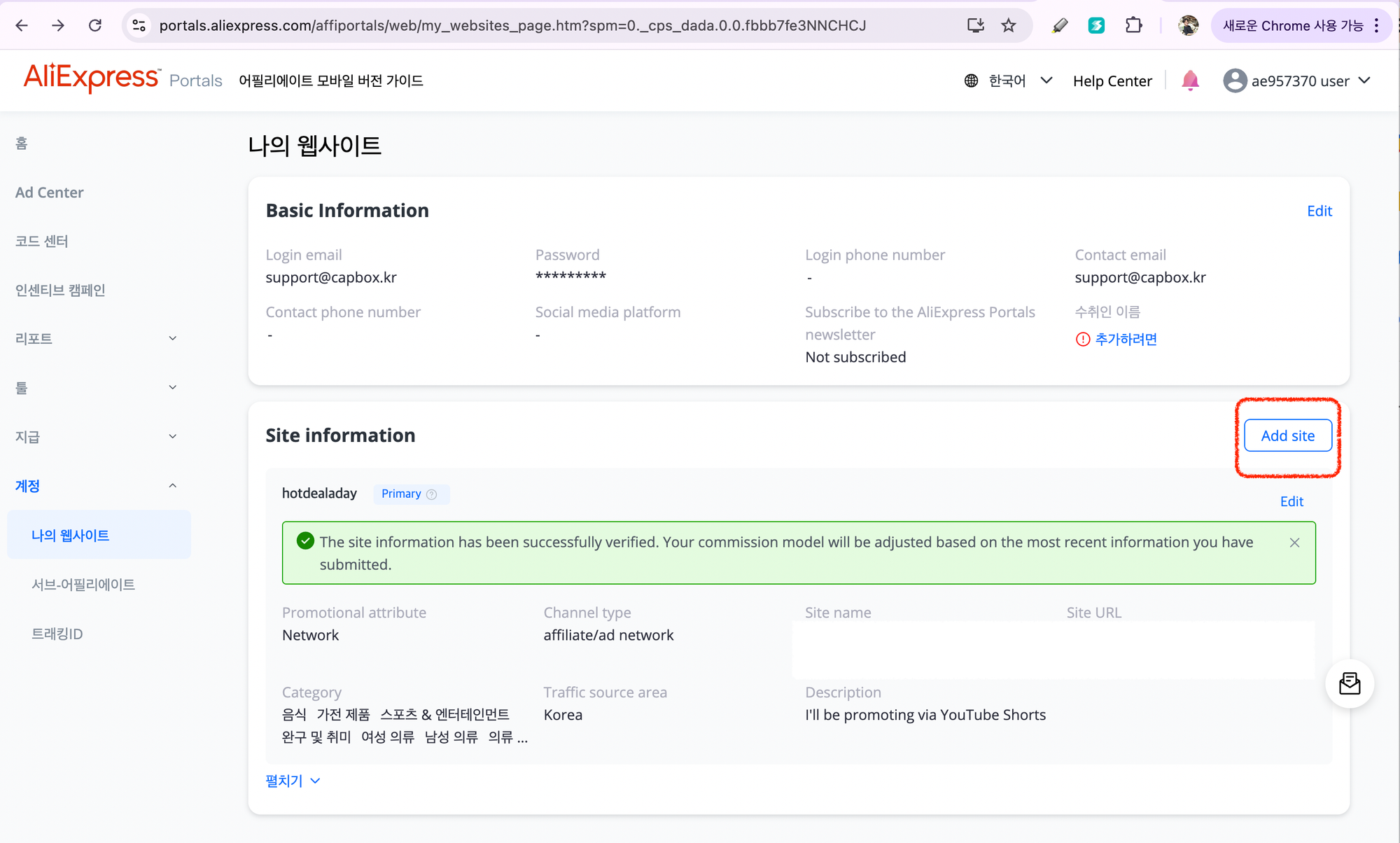Open the teal S extension icon
The height and width of the screenshot is (843, 1400).
(1096, 26)
